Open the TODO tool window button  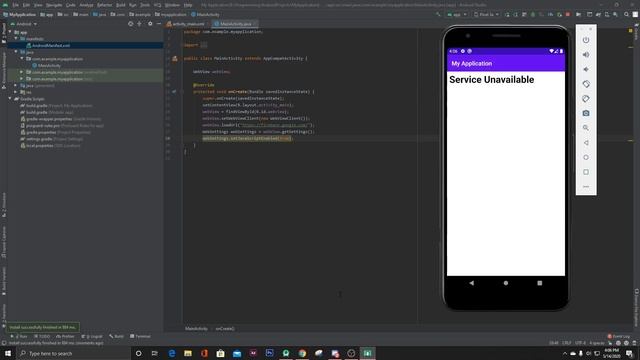[x=42, y=336]
